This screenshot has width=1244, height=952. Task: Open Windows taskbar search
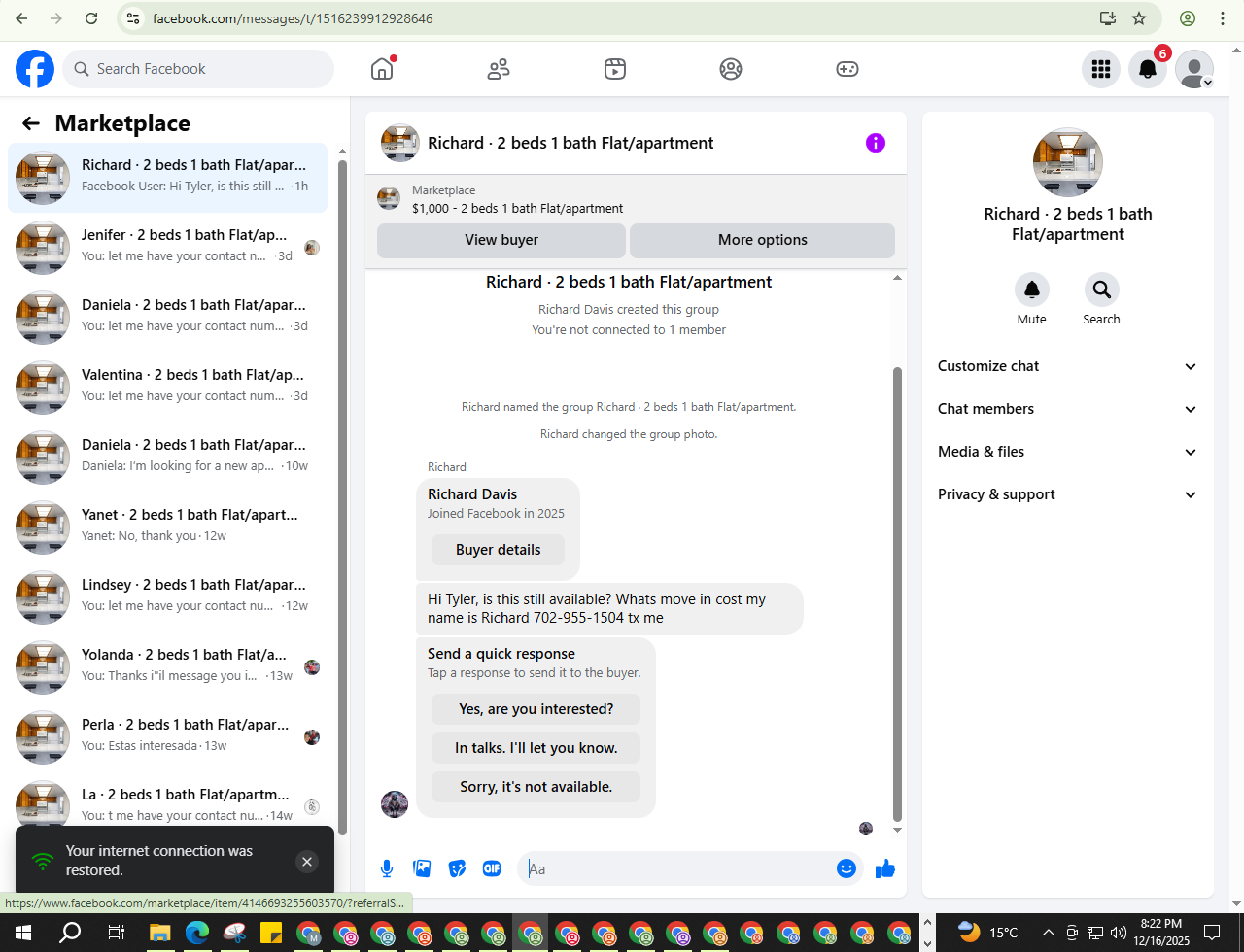[70, 933]
